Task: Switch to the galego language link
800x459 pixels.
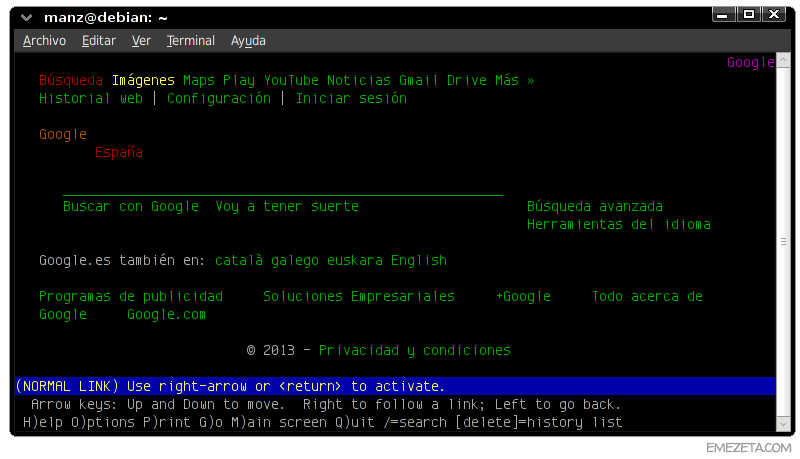Action: [294, 261]
